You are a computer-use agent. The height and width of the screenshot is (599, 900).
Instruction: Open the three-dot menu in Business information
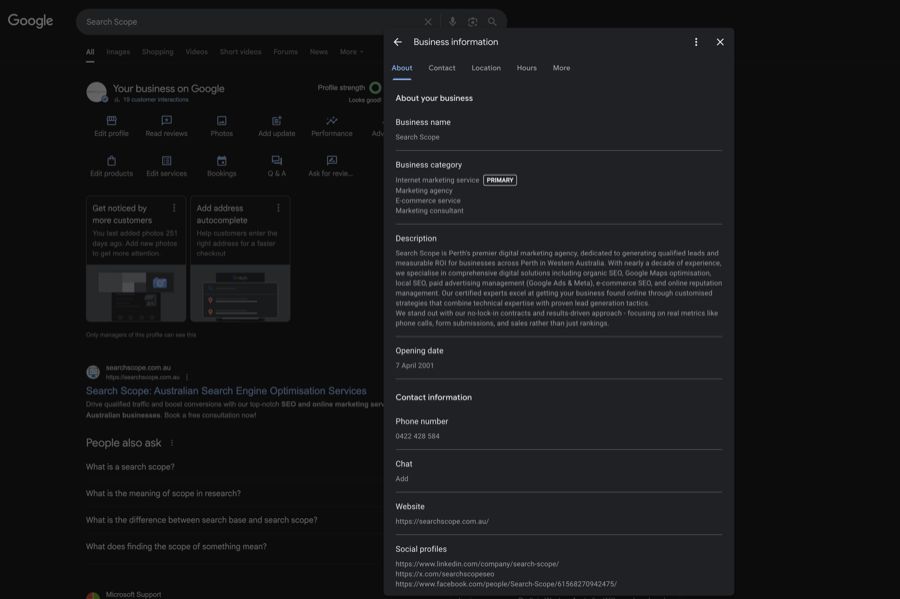pos(696,42)
